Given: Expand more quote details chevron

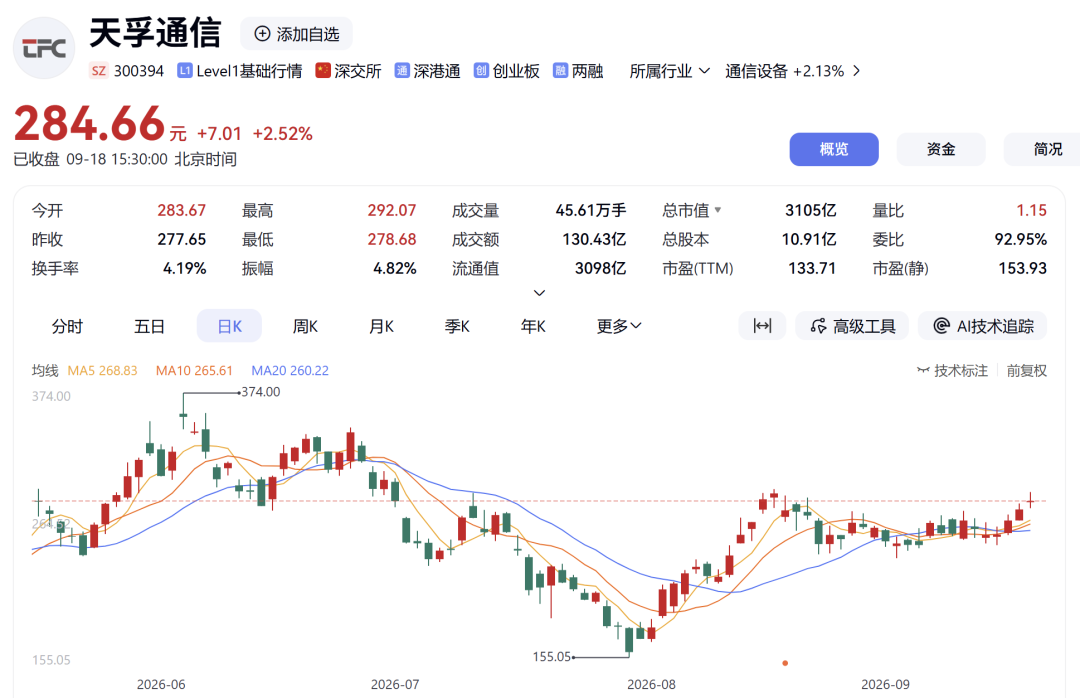Looking at the screenshot, I should tap(540, 293).
